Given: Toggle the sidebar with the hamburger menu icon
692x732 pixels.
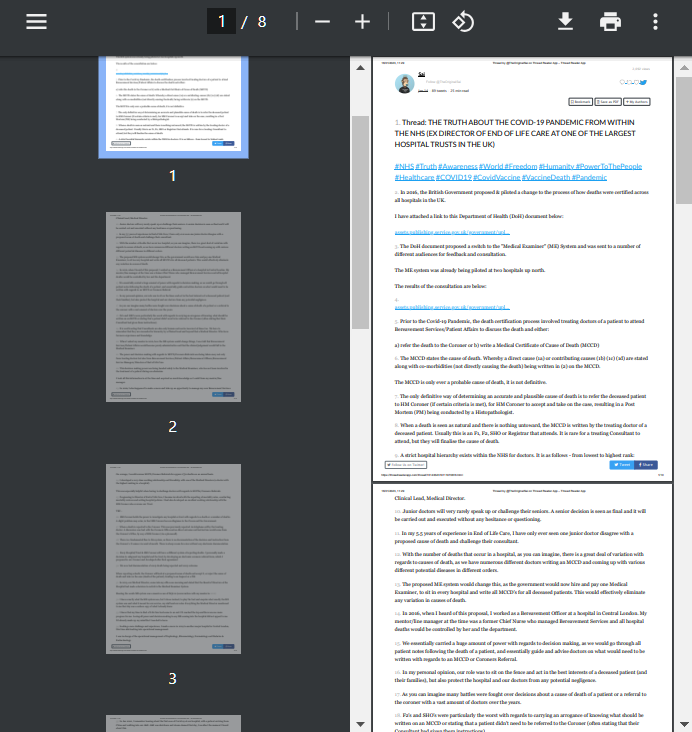Looking at the screenshot, I should click(x=36, y=21).
